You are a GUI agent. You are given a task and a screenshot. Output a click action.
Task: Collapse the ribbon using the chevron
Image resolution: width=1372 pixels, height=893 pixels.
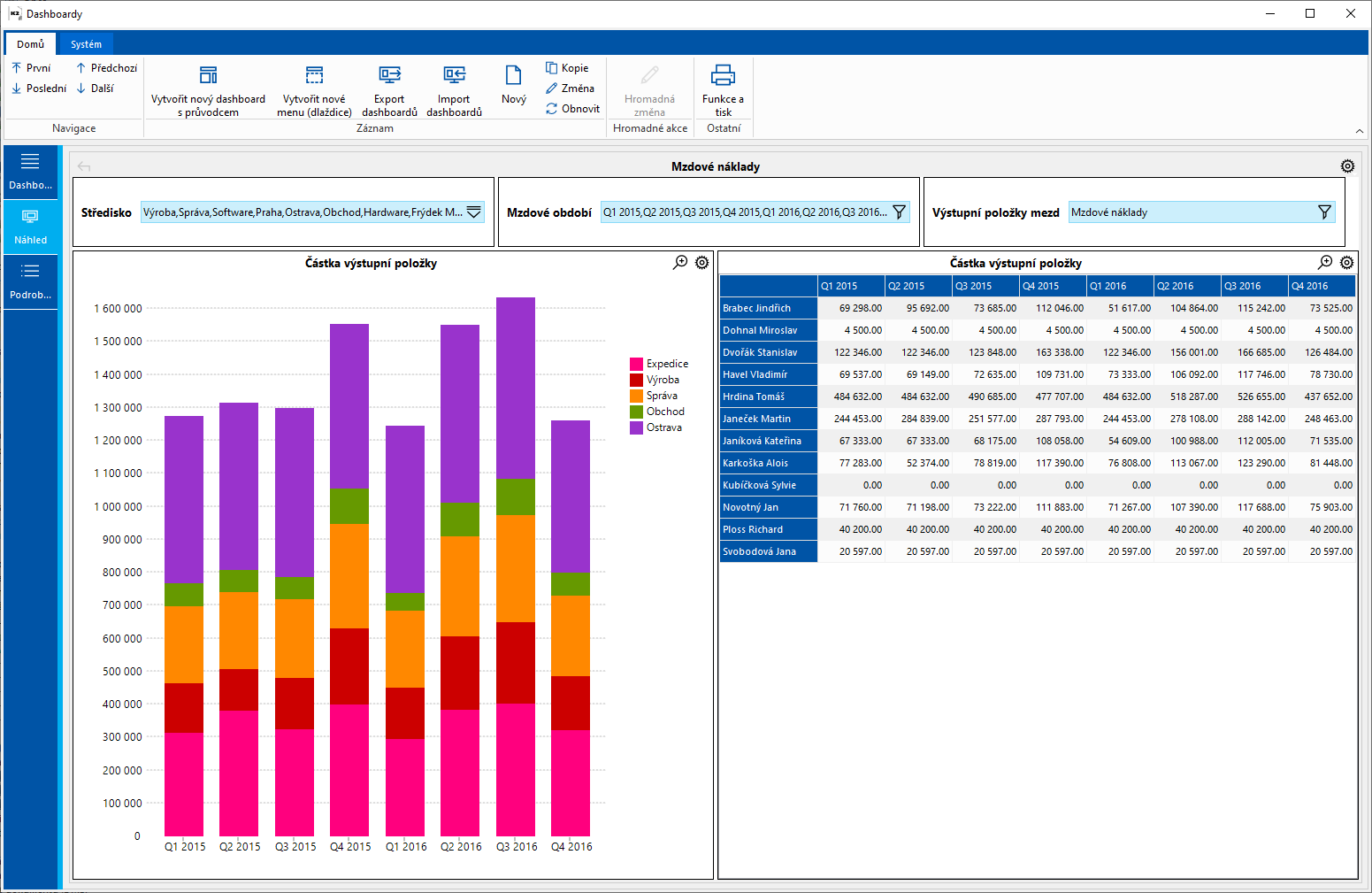[x=1360, y=131]
